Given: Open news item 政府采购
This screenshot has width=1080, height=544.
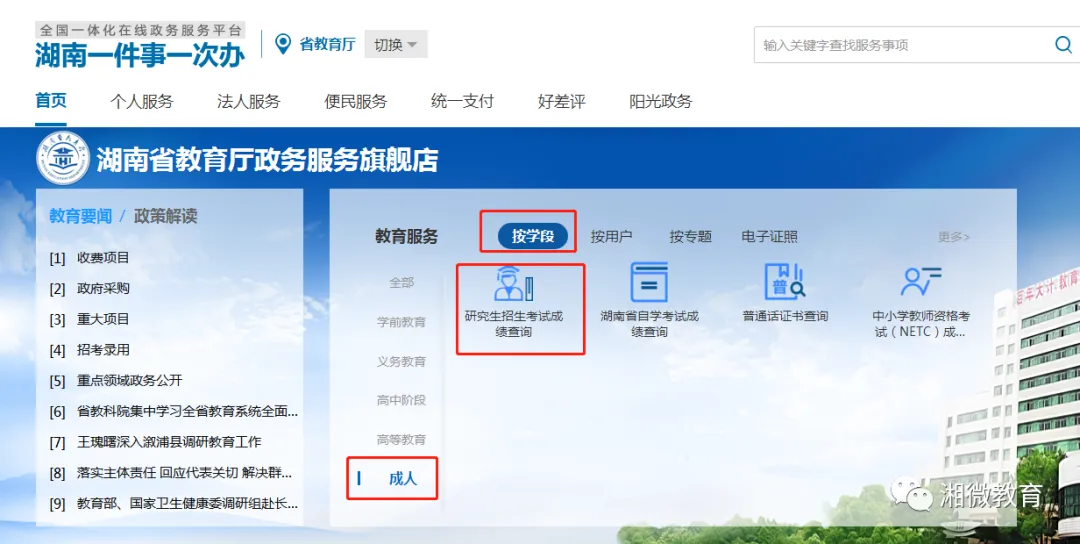Looking at the screenshot, I should (103, 289).
